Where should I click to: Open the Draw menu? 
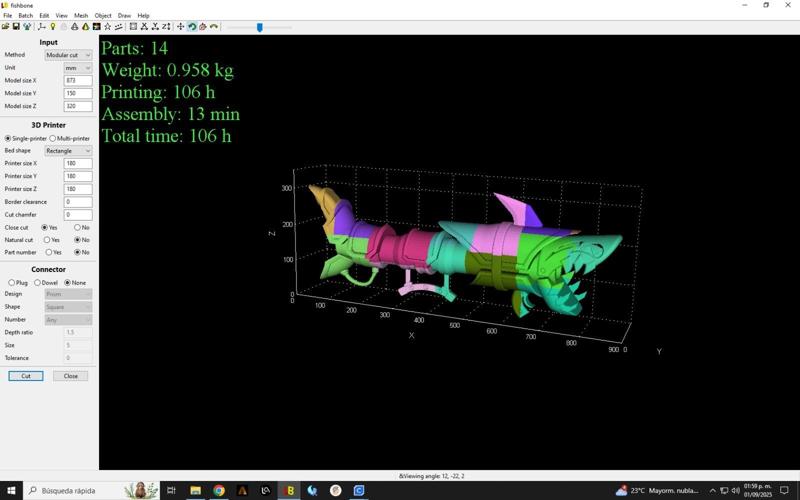coord(124,16)
